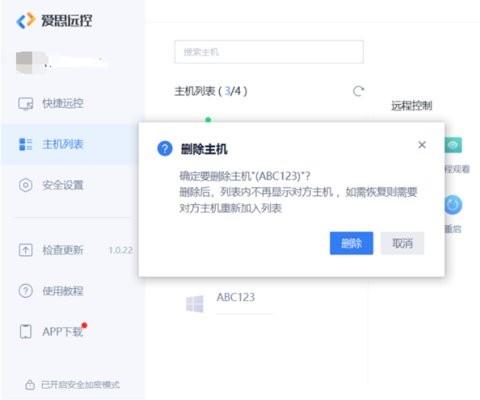Confirm with the blue 删除 button
480x400 pixels.
[351, 243]
